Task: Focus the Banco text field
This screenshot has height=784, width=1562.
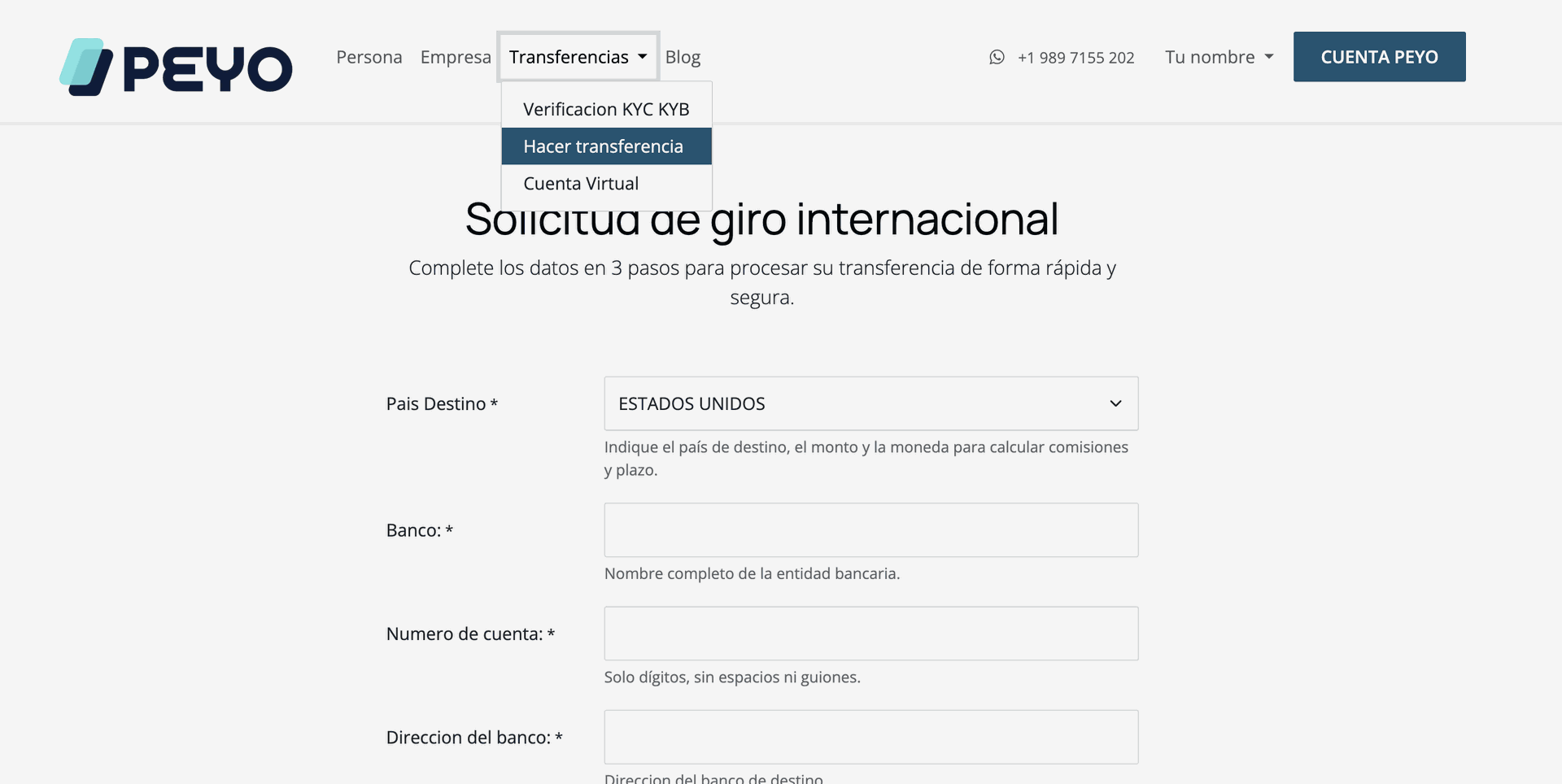Action: point(870,530)
